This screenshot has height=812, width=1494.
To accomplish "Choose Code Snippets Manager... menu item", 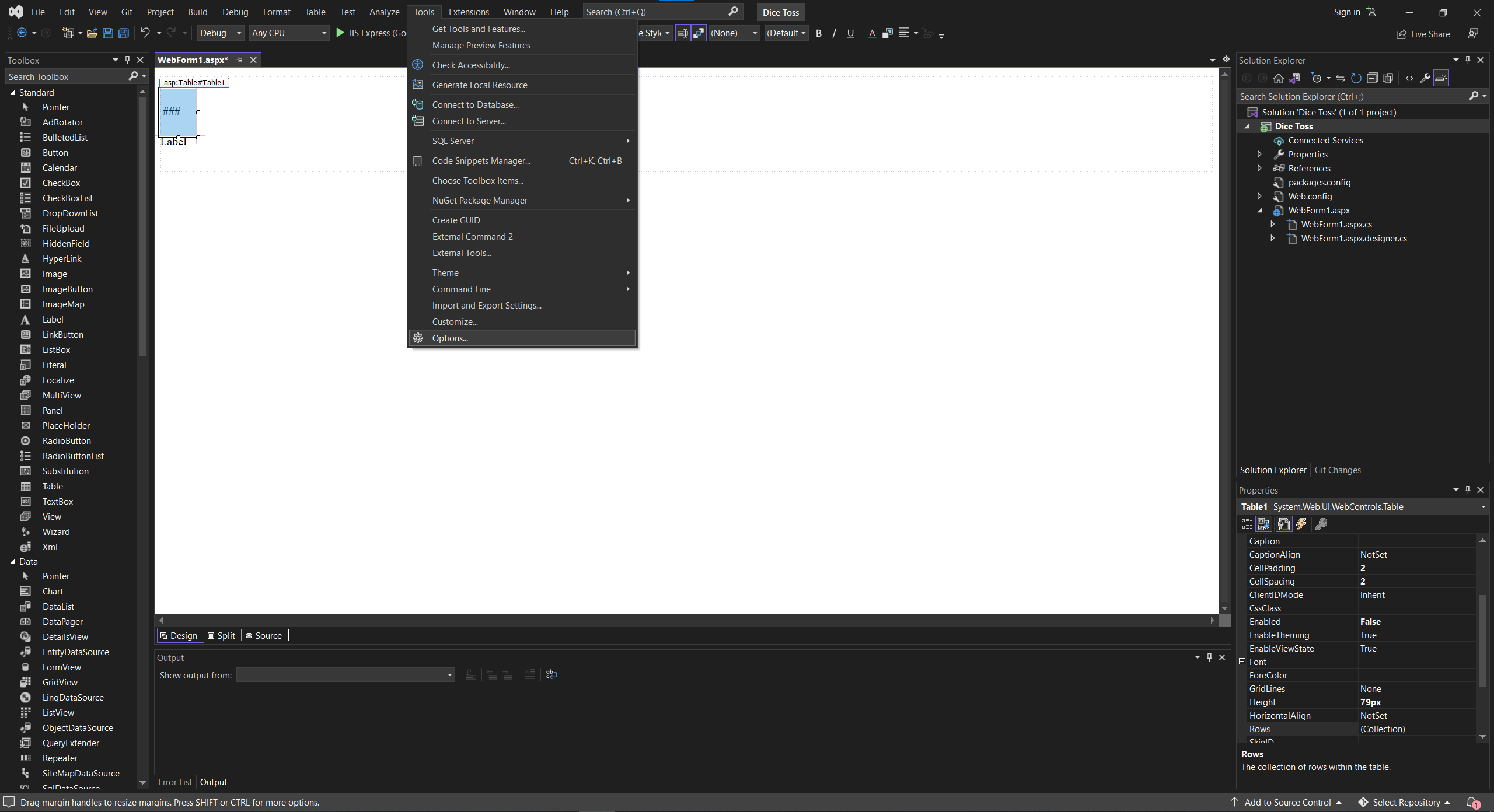I will point(522,160).
